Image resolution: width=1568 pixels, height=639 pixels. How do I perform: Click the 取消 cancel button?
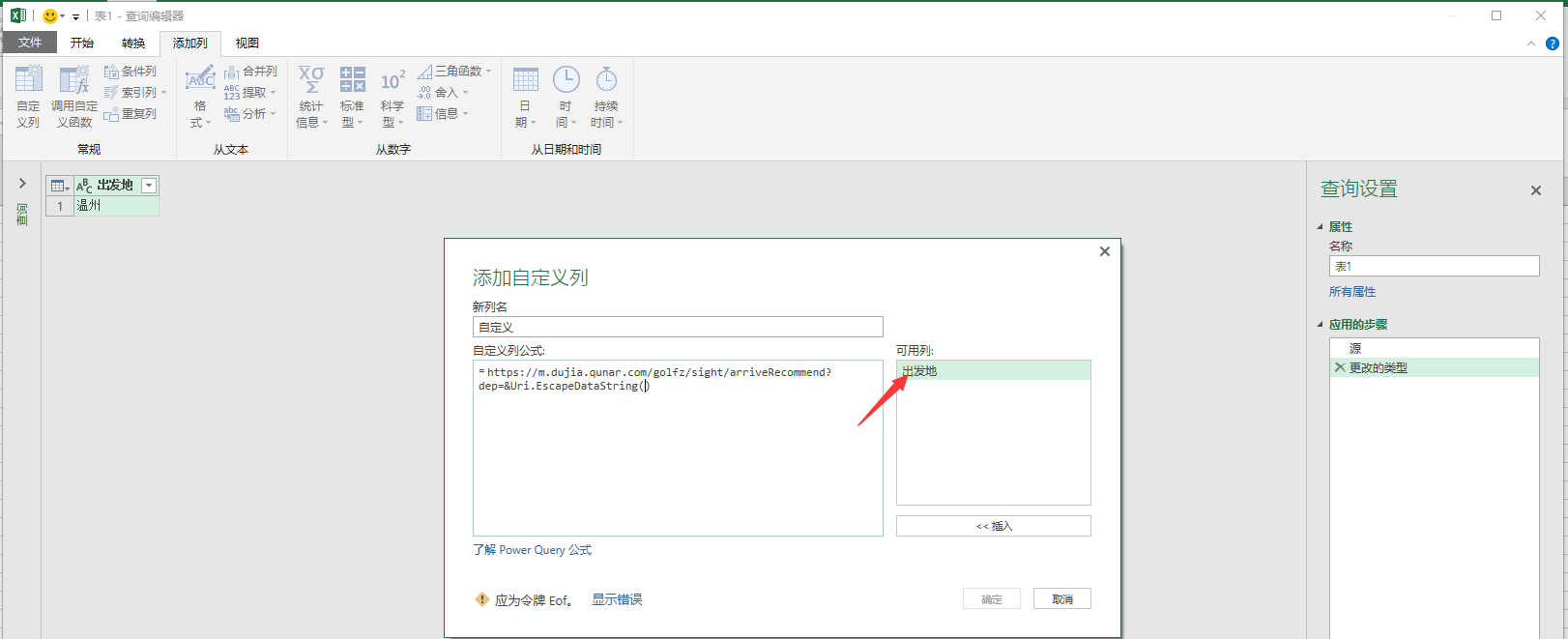(1062, 599)
